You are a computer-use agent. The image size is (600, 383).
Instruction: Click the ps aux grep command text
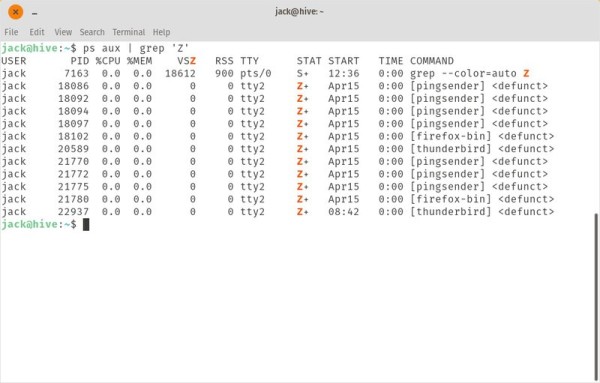tap(136, 49)
